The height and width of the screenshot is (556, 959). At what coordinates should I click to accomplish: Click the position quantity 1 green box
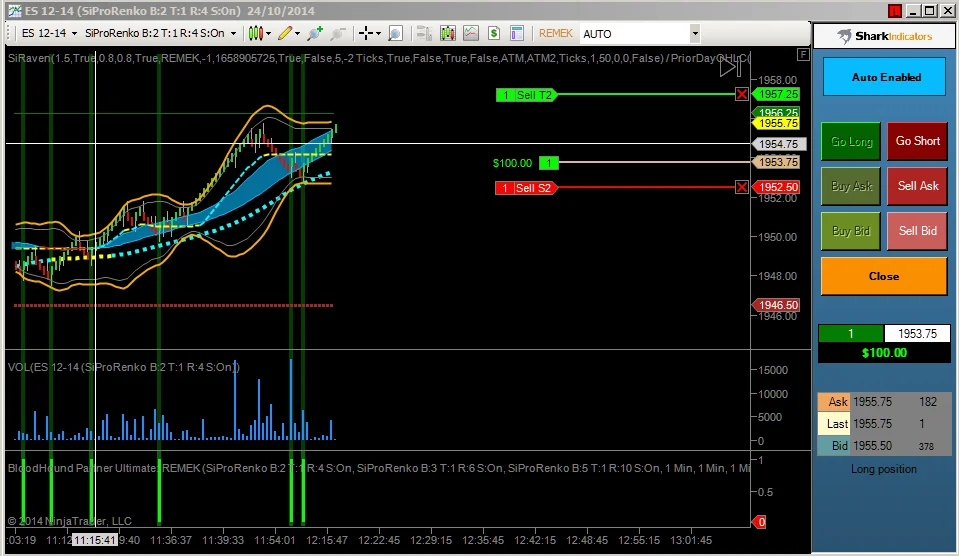coord(851,333)
